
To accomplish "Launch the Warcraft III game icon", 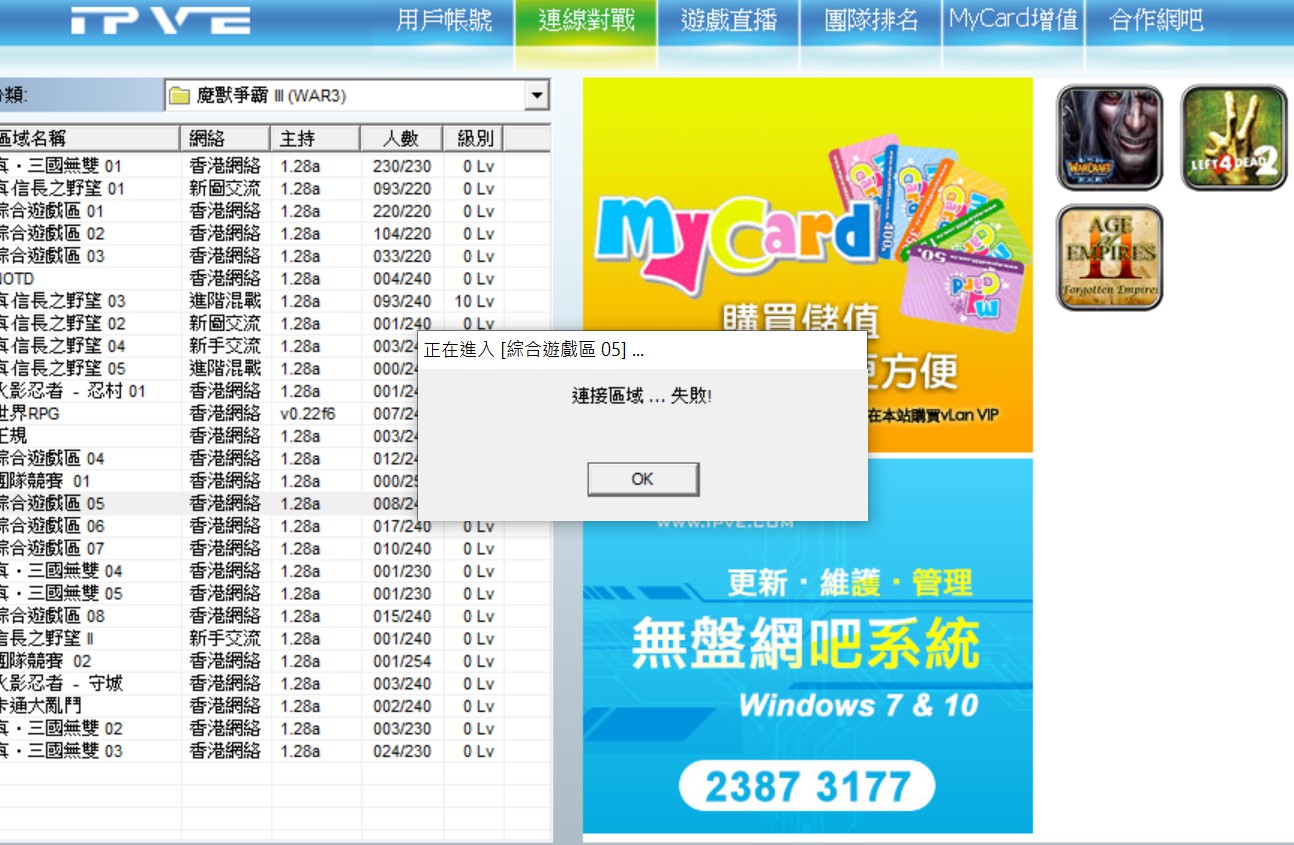I will click(x=1110, y=138).
